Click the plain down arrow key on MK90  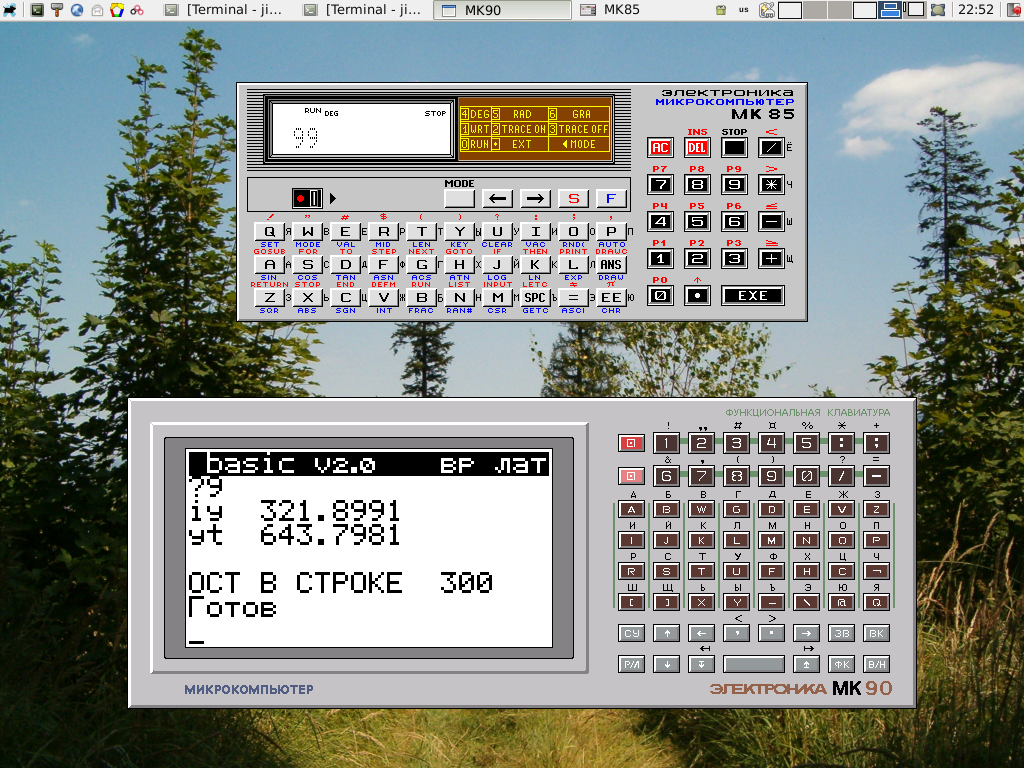point(666,665)
